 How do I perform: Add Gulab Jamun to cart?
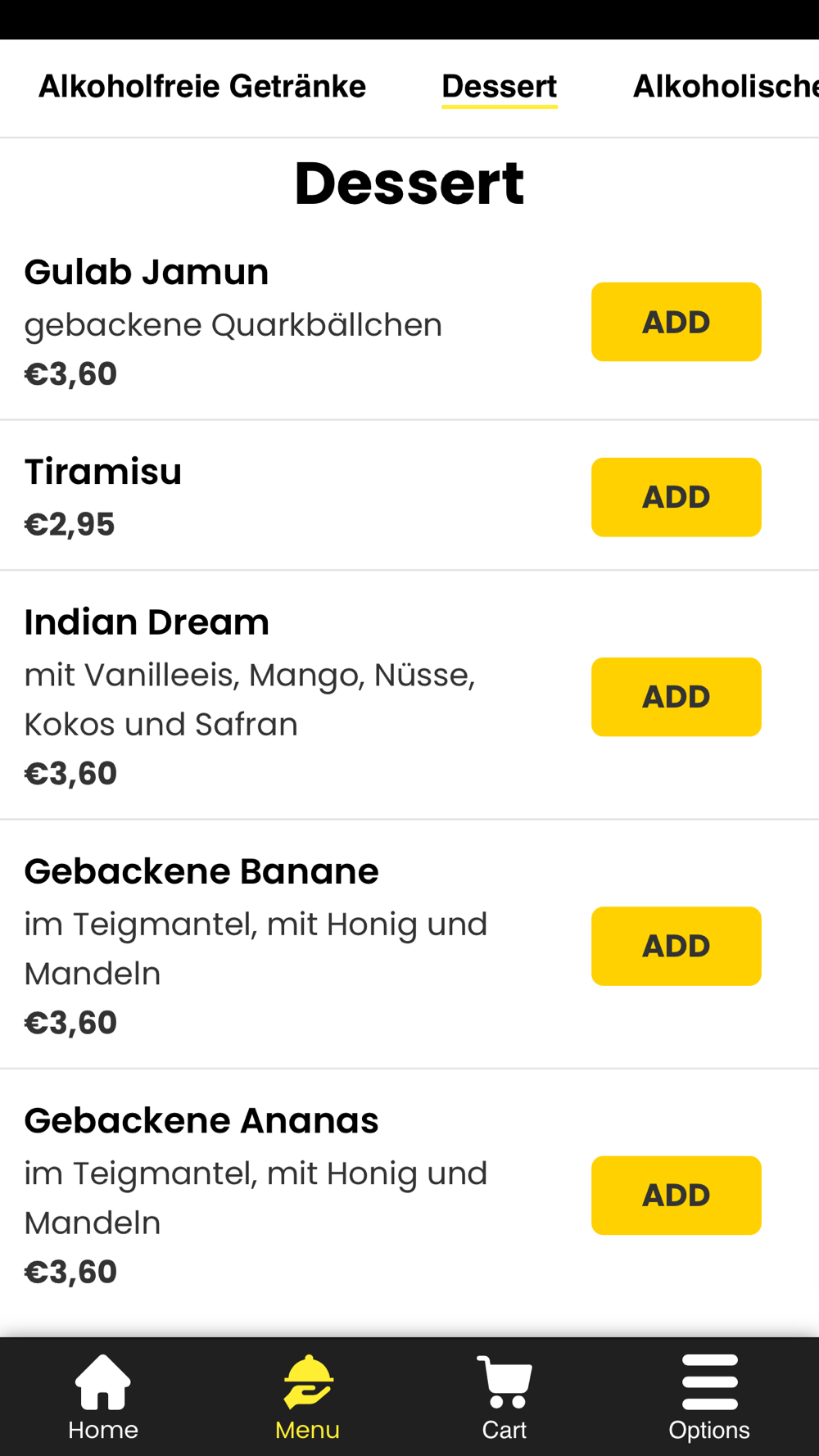676,322
